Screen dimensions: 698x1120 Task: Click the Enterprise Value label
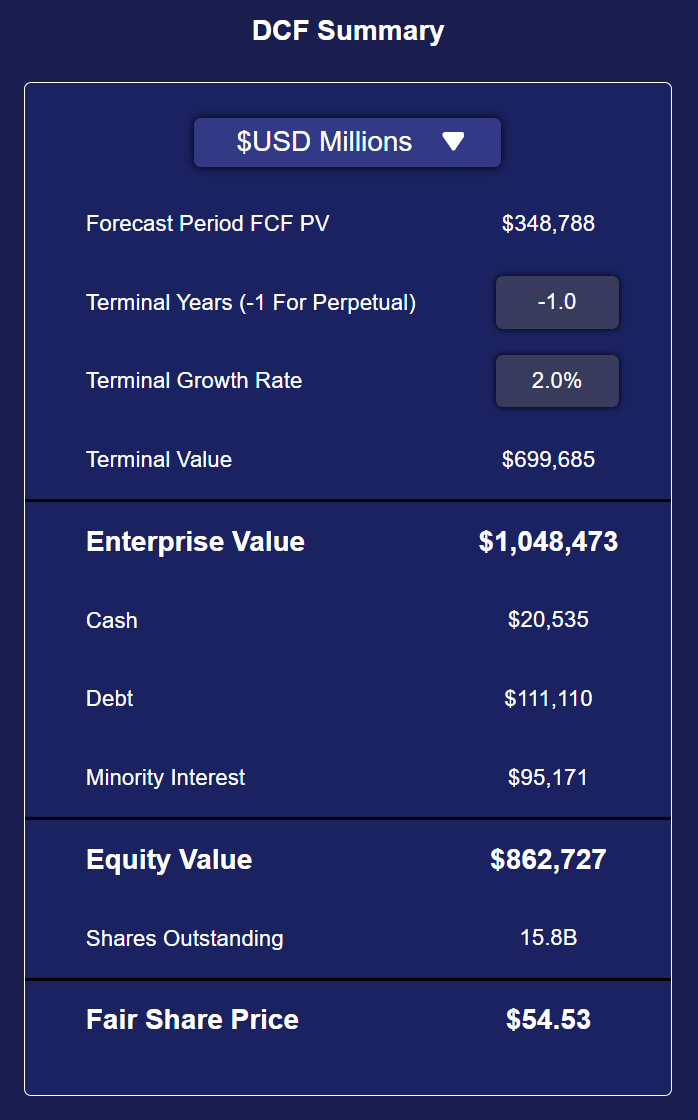pos(195,541)
